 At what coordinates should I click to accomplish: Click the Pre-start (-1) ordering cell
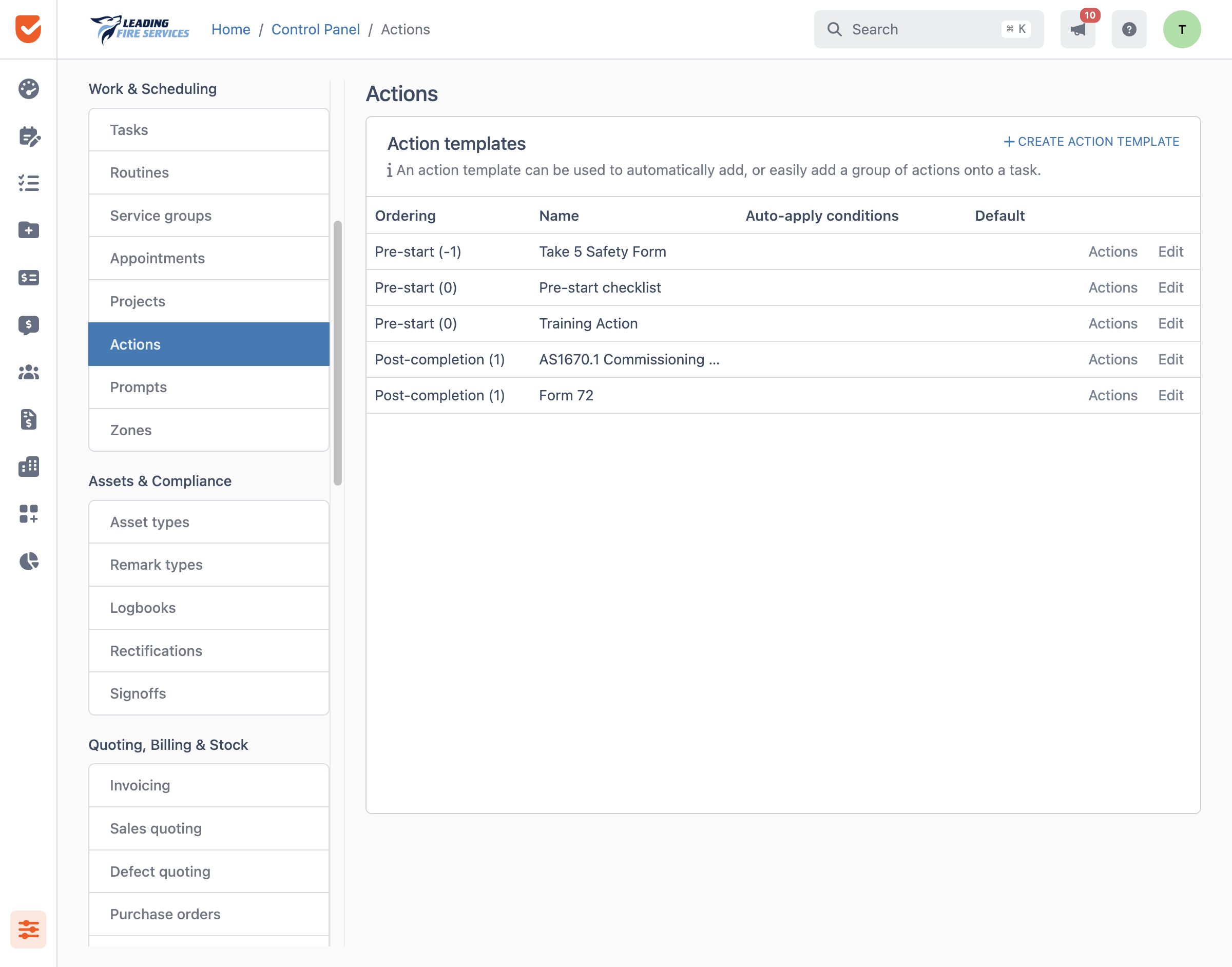(418, 252)
